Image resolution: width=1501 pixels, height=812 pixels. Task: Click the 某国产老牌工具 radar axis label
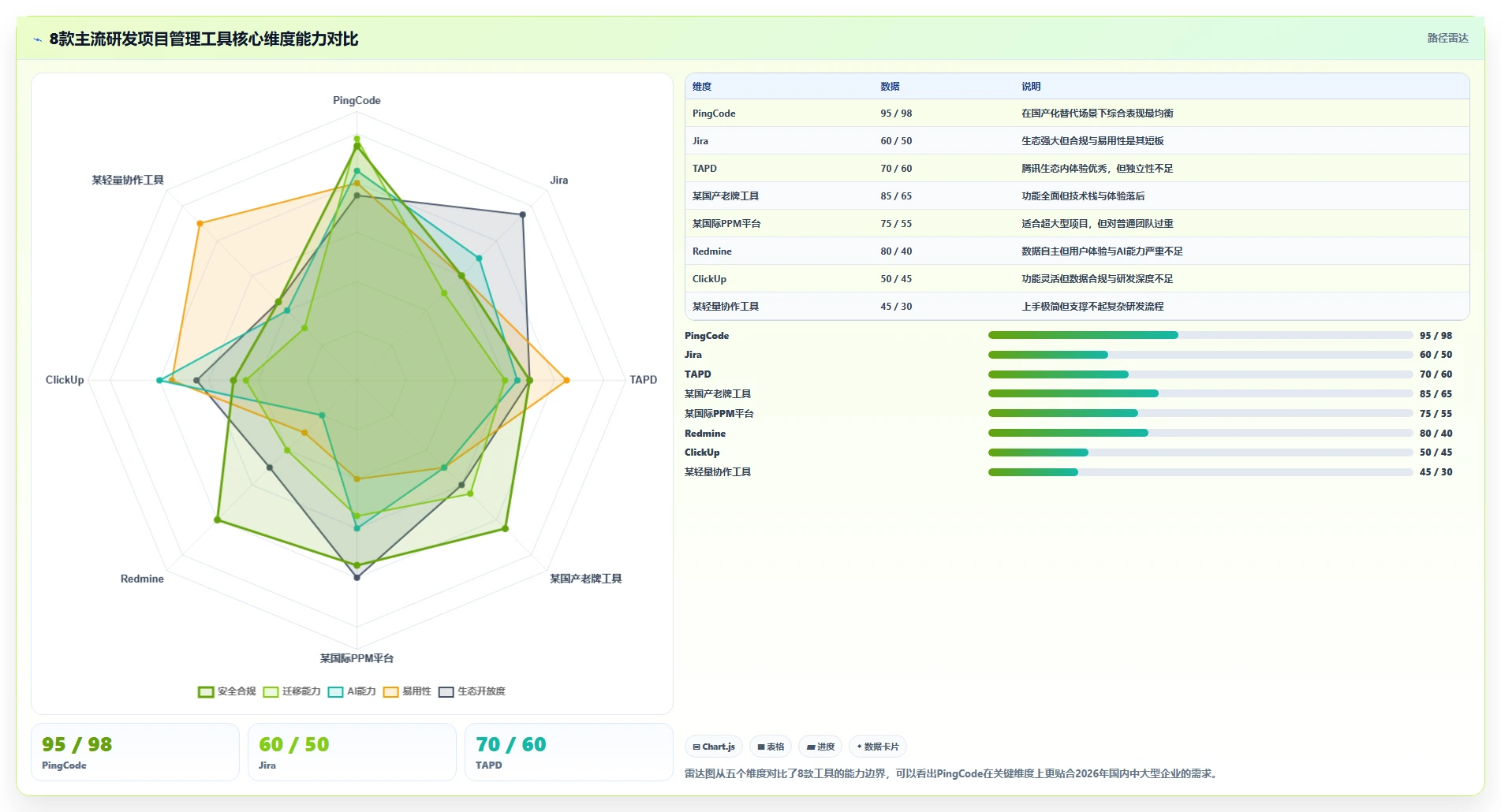(585, 579)
